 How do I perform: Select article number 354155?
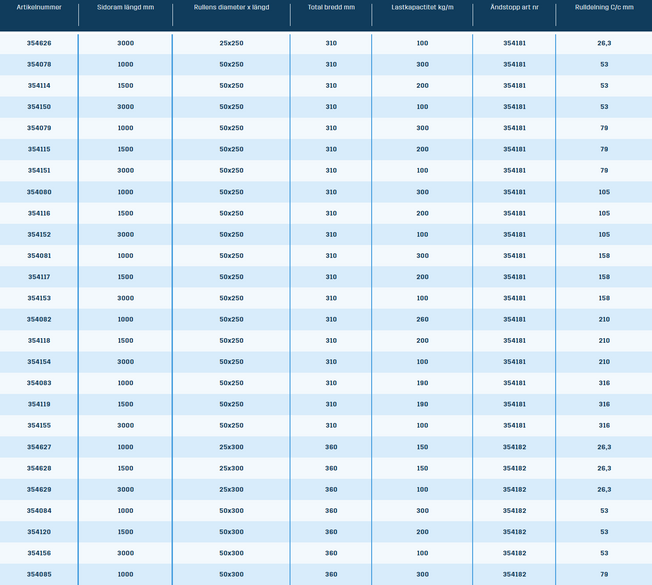point(39,425)
